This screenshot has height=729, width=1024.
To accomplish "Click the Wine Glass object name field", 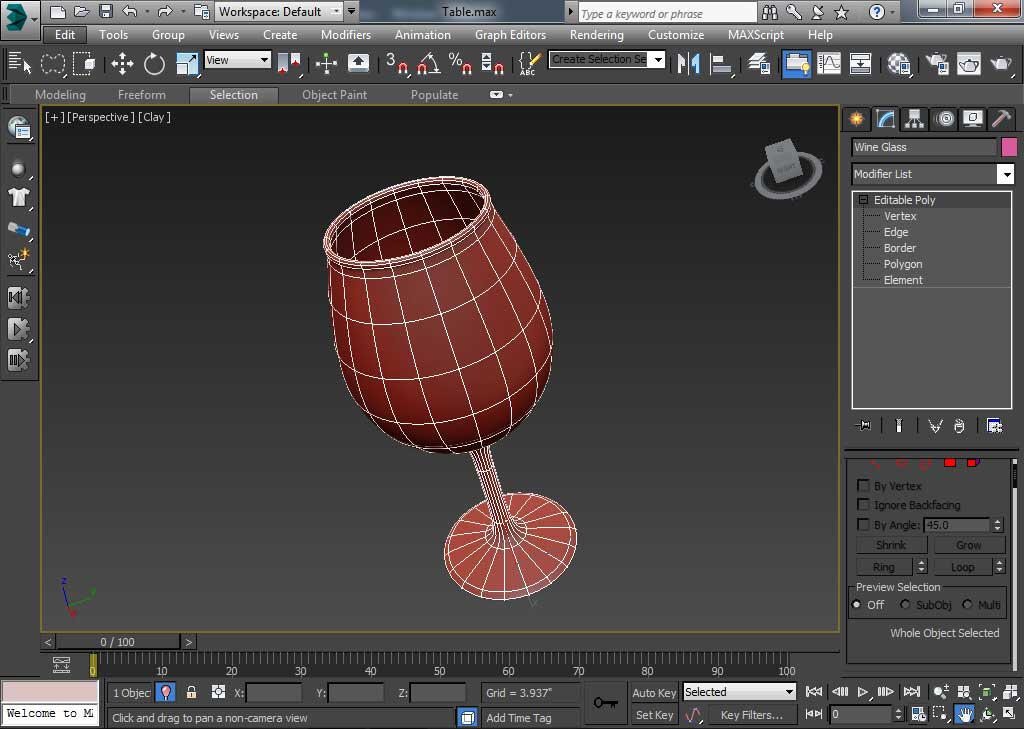I will pos(923,147).
